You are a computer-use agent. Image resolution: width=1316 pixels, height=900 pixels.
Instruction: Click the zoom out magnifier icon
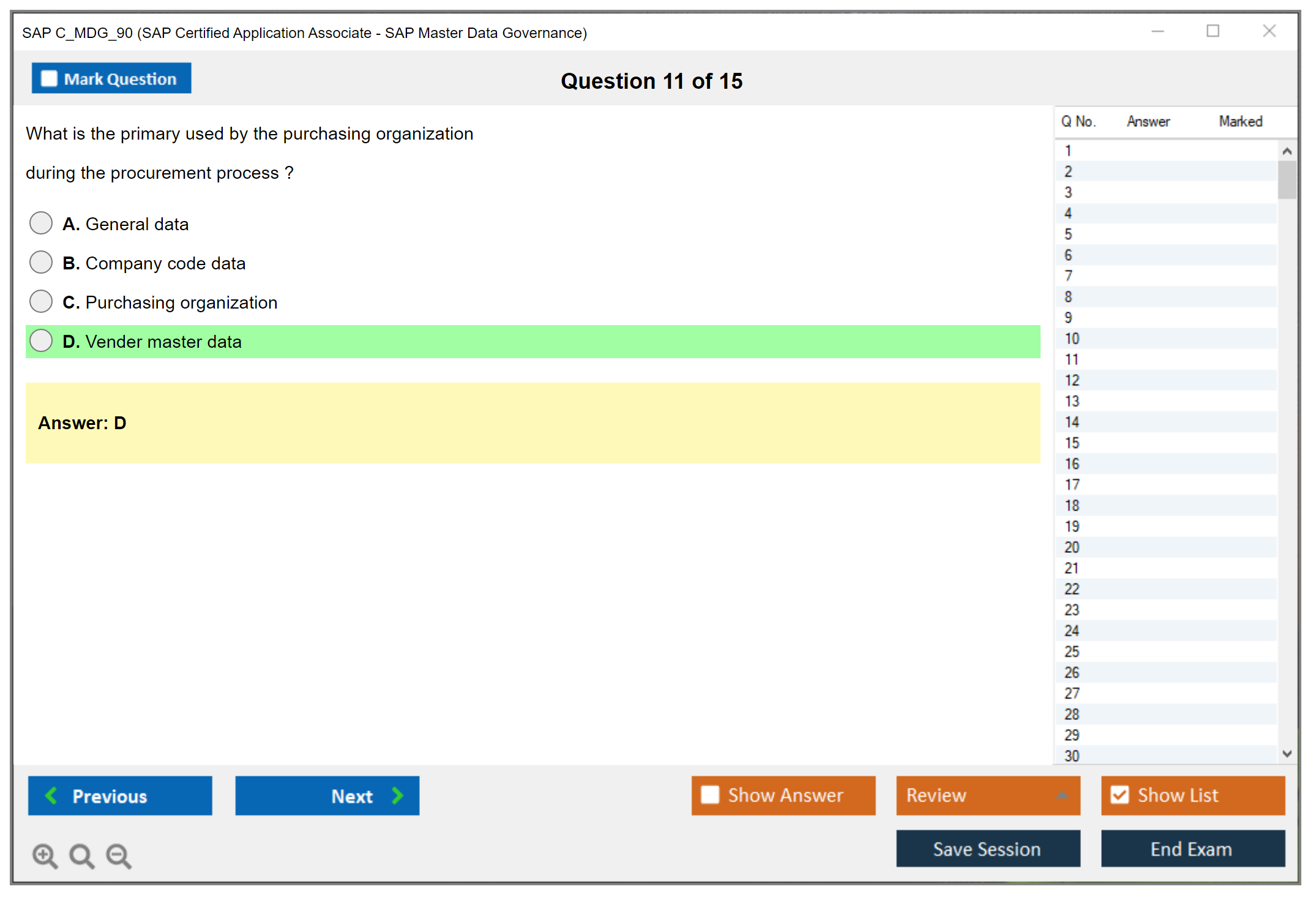coord(119,855)
